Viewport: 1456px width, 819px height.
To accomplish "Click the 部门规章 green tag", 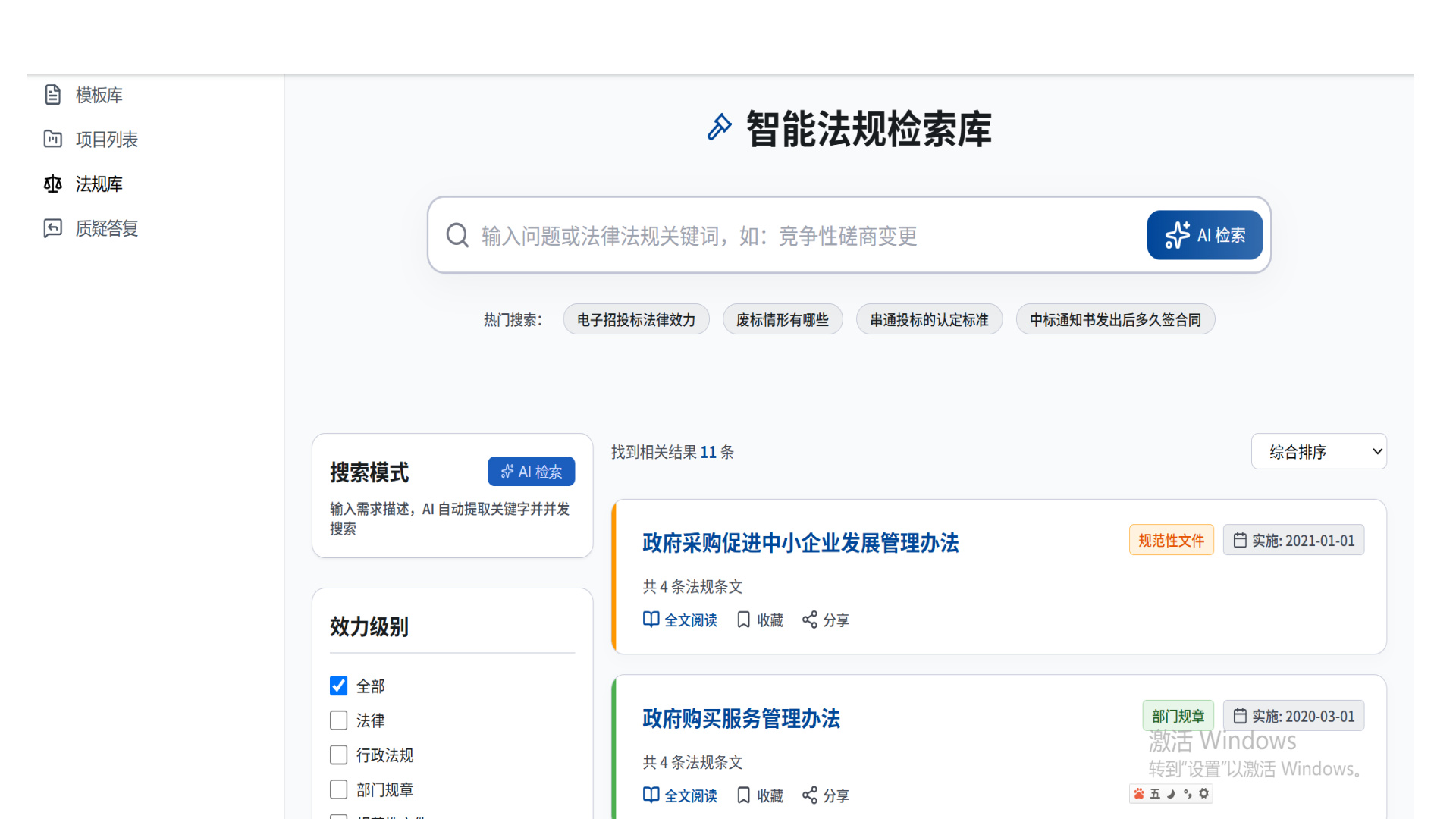I will (x=1178, y=716).
